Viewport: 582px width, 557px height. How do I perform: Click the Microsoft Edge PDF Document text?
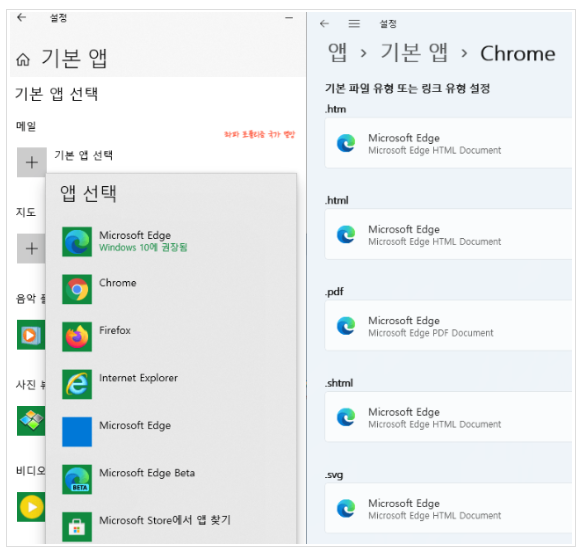(431, 333)
